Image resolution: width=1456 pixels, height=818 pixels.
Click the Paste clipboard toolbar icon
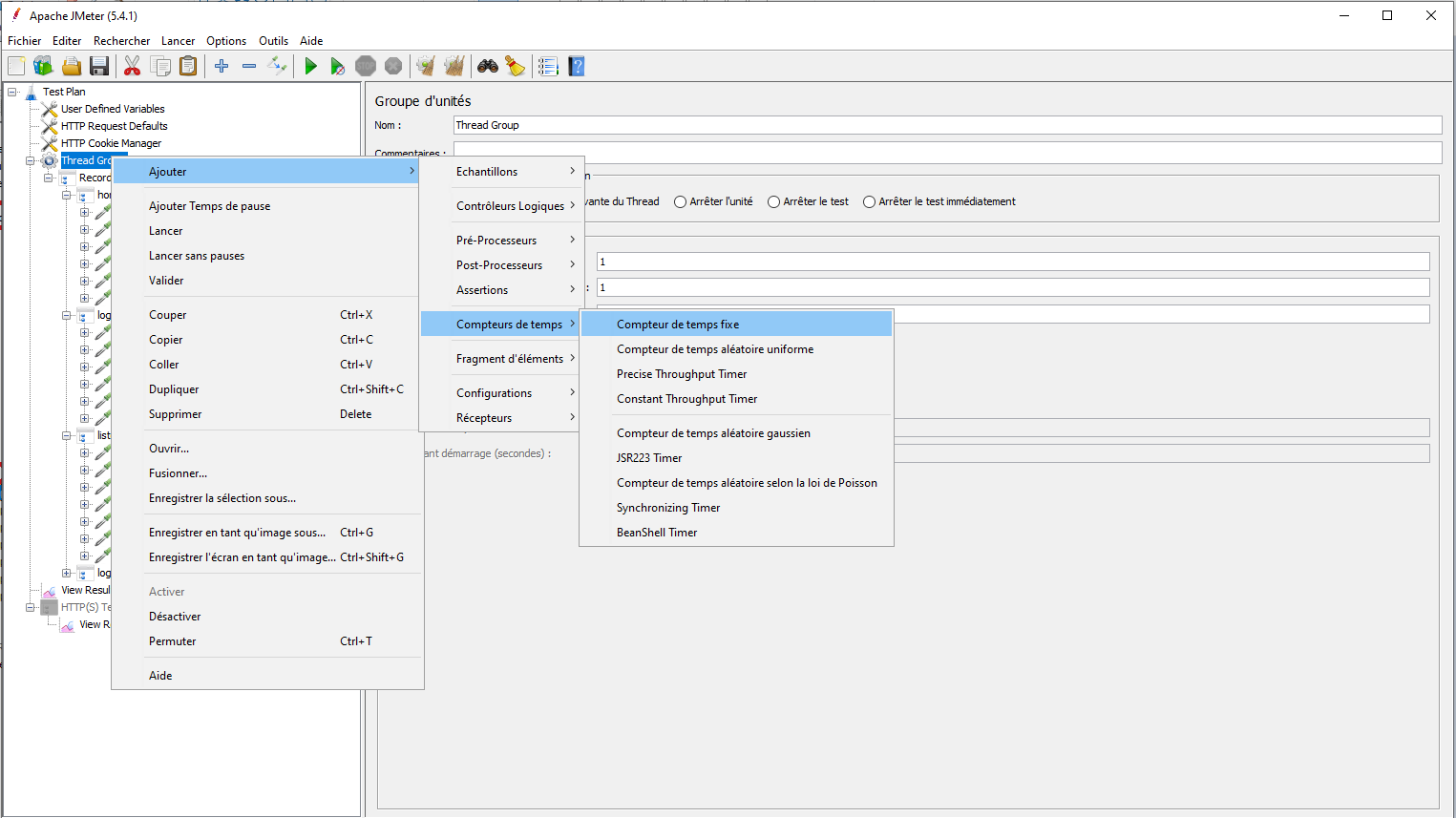tap(188, 66)
